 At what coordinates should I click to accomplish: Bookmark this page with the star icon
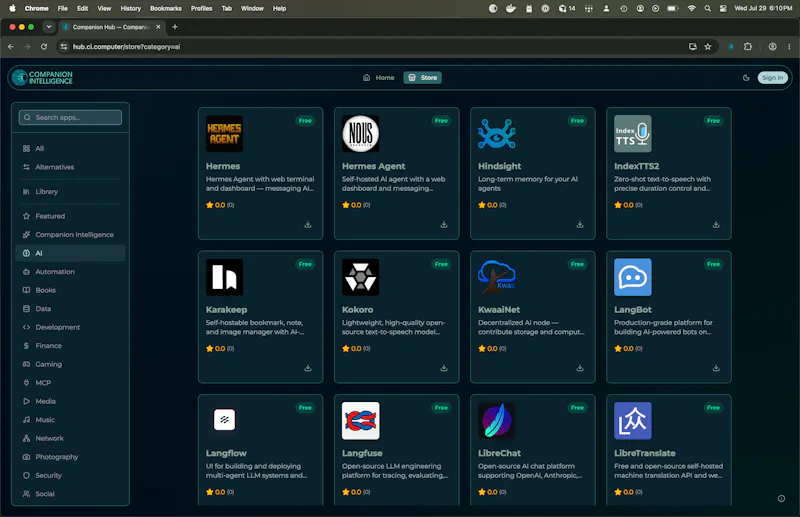pos(708,46)
